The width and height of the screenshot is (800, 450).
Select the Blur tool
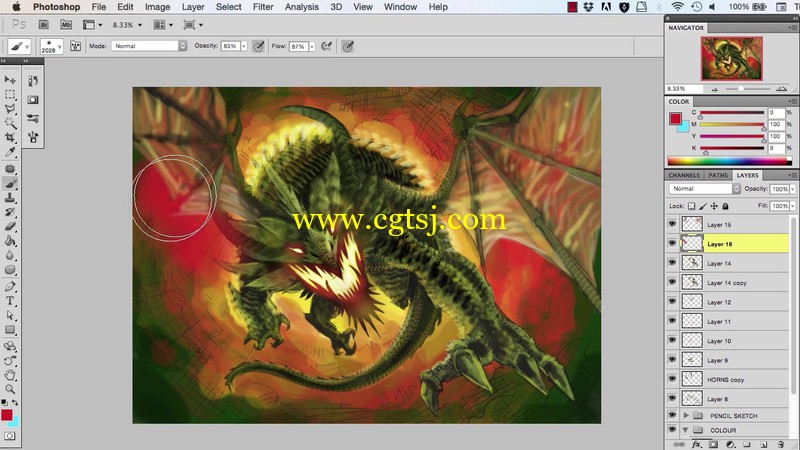point(10,255)
